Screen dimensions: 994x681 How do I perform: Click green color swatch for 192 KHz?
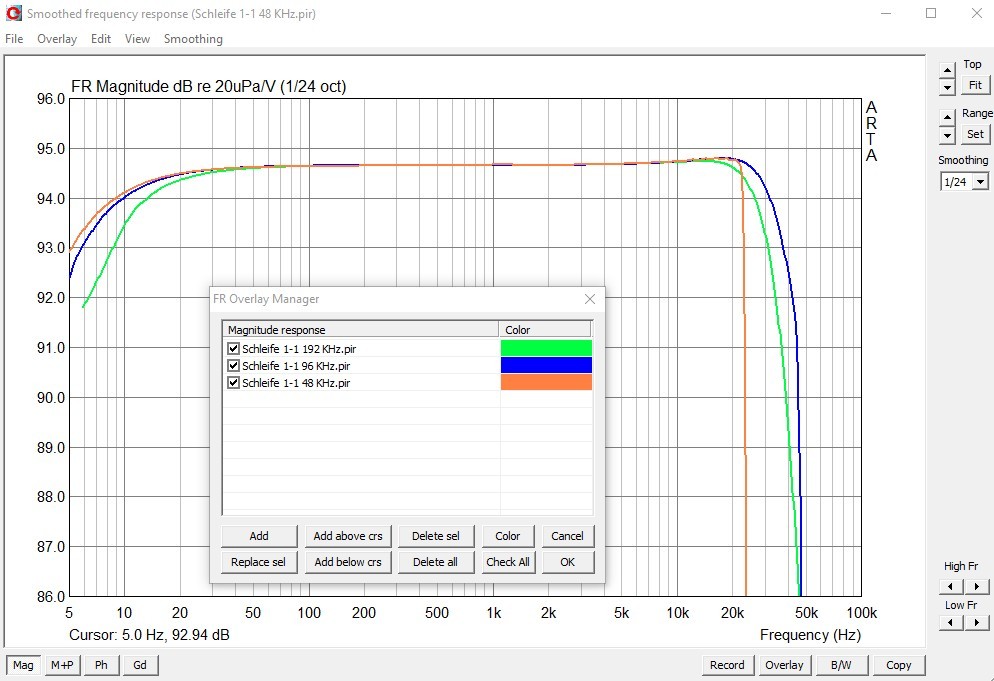click(546, 348)
